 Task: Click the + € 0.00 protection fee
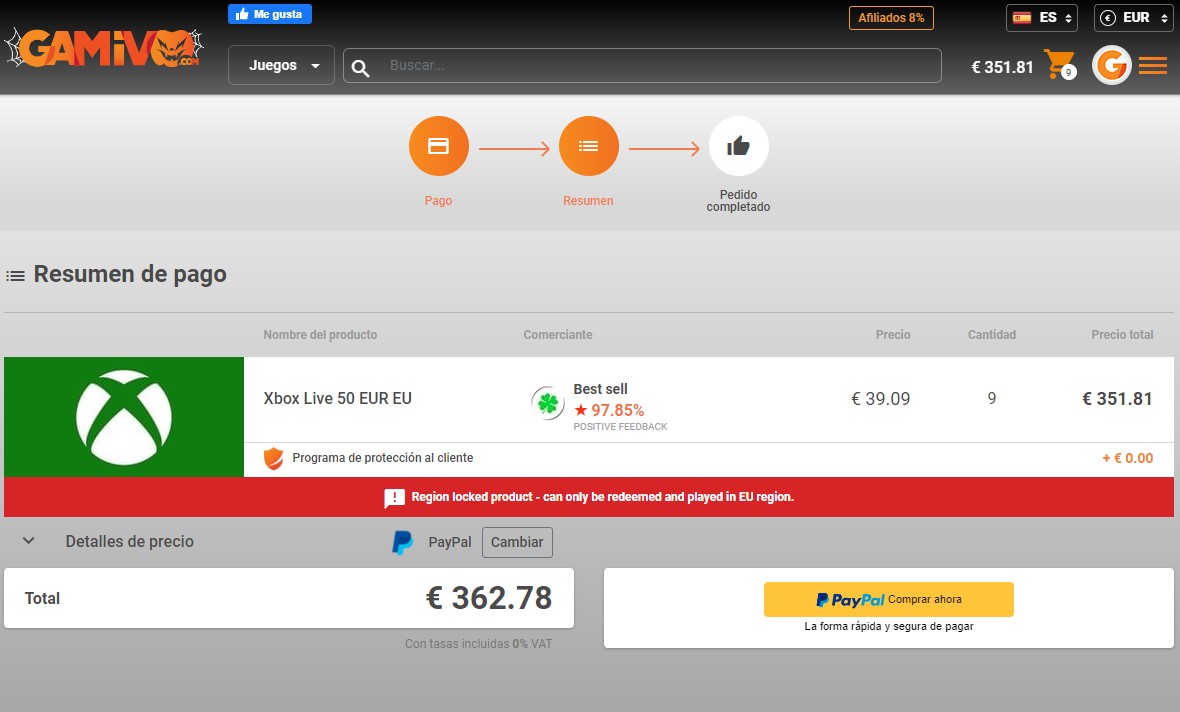tap(1127, 458)
